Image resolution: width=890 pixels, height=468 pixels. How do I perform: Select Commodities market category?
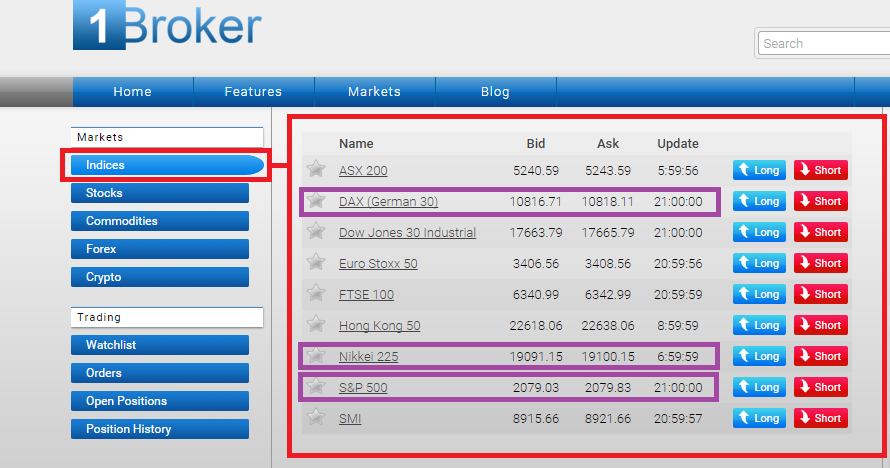coord(159,221)
